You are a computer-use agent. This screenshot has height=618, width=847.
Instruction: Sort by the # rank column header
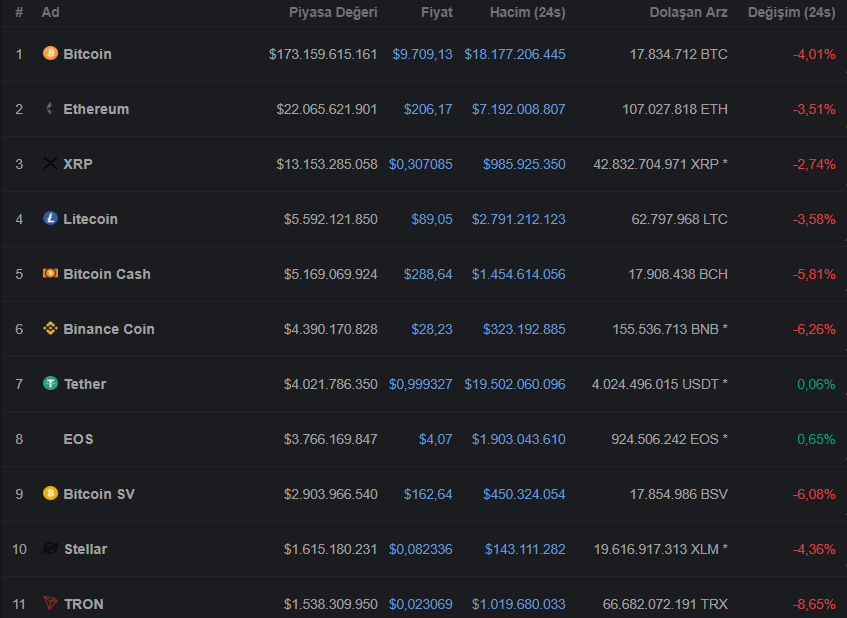[19, 12]
